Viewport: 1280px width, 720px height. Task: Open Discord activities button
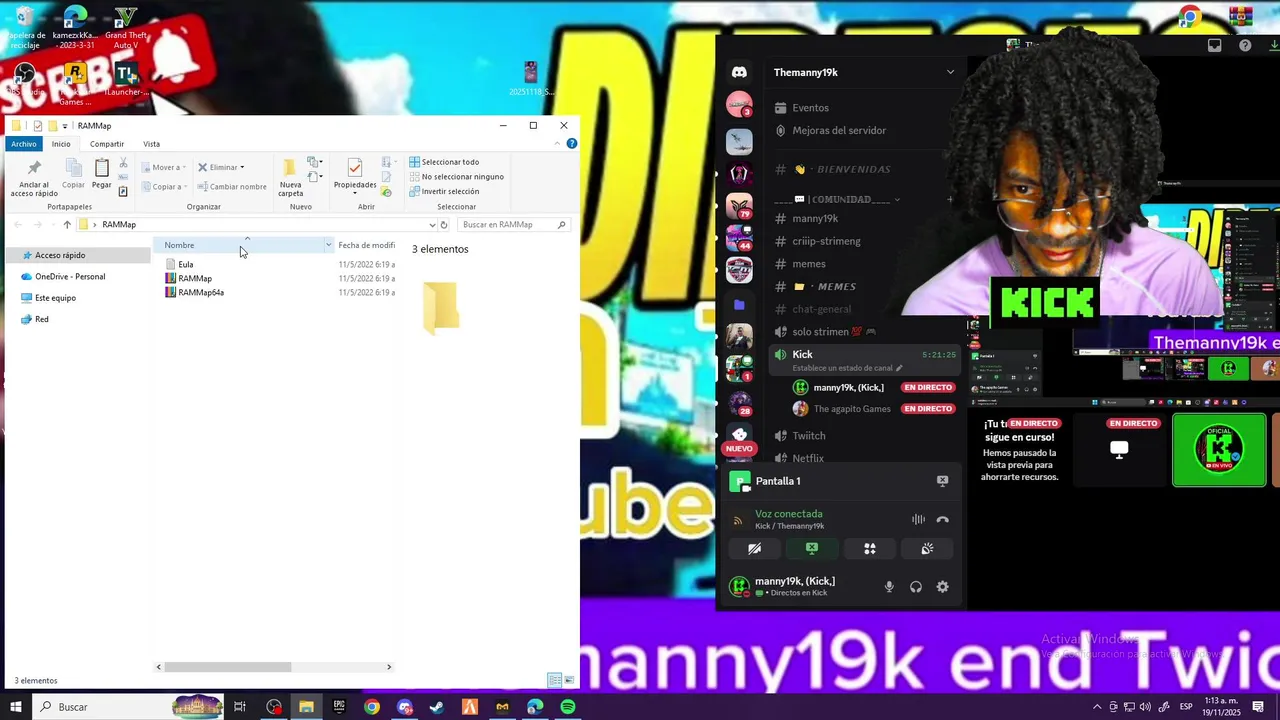[870, 549]
